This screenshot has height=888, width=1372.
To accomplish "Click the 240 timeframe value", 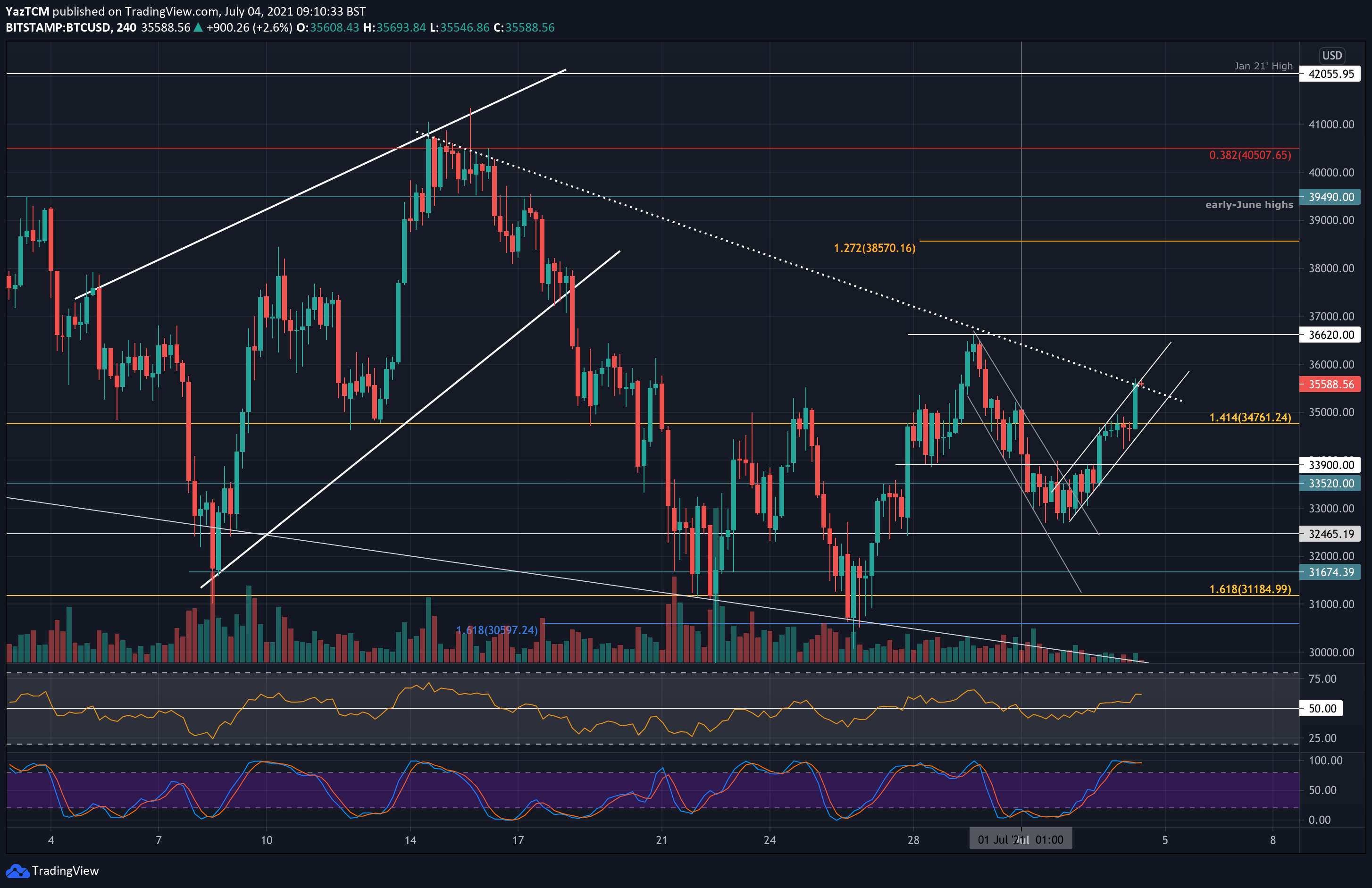I will tap(126, 28).
